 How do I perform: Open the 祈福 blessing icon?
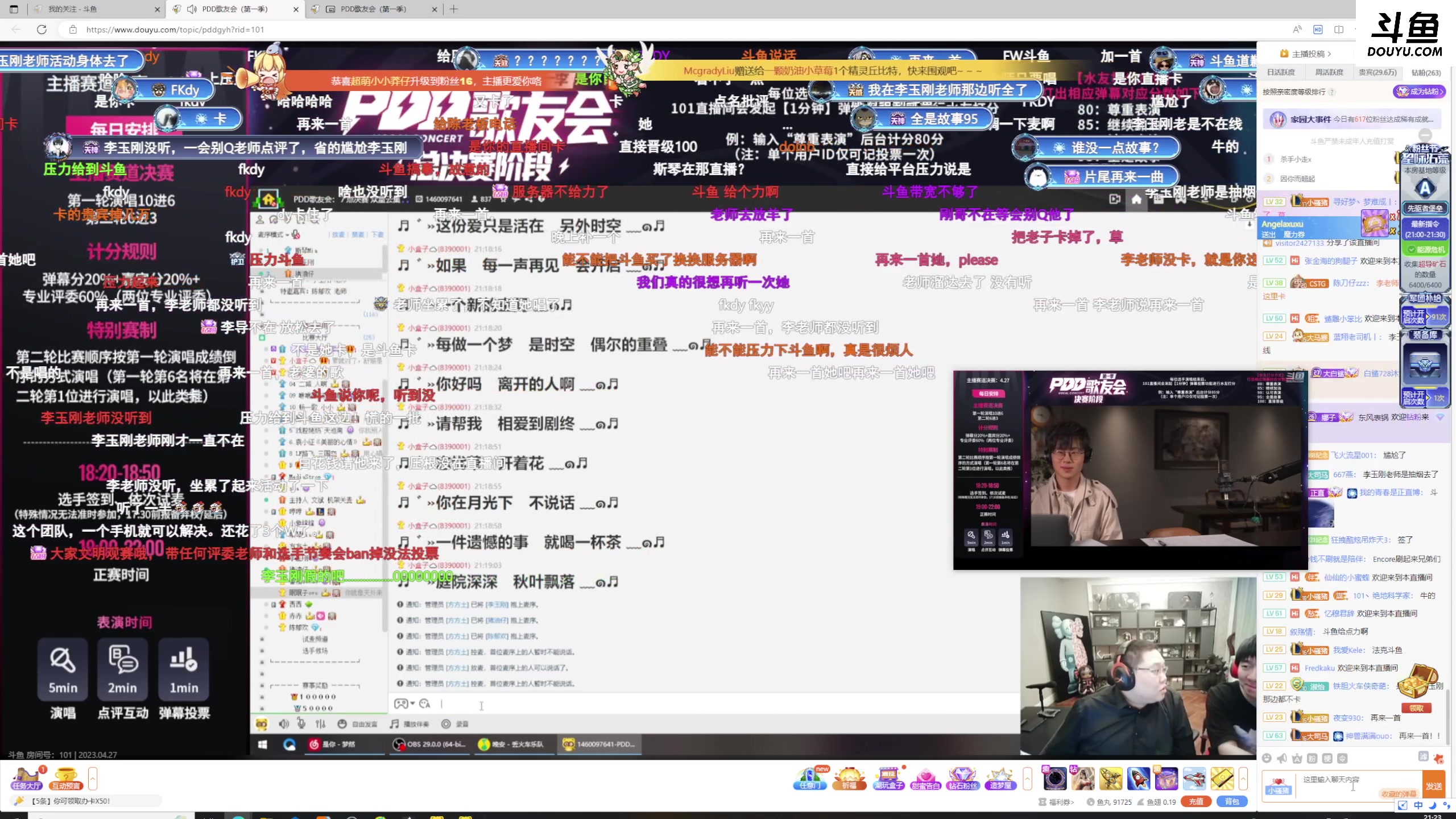click(x=849, y=778)
